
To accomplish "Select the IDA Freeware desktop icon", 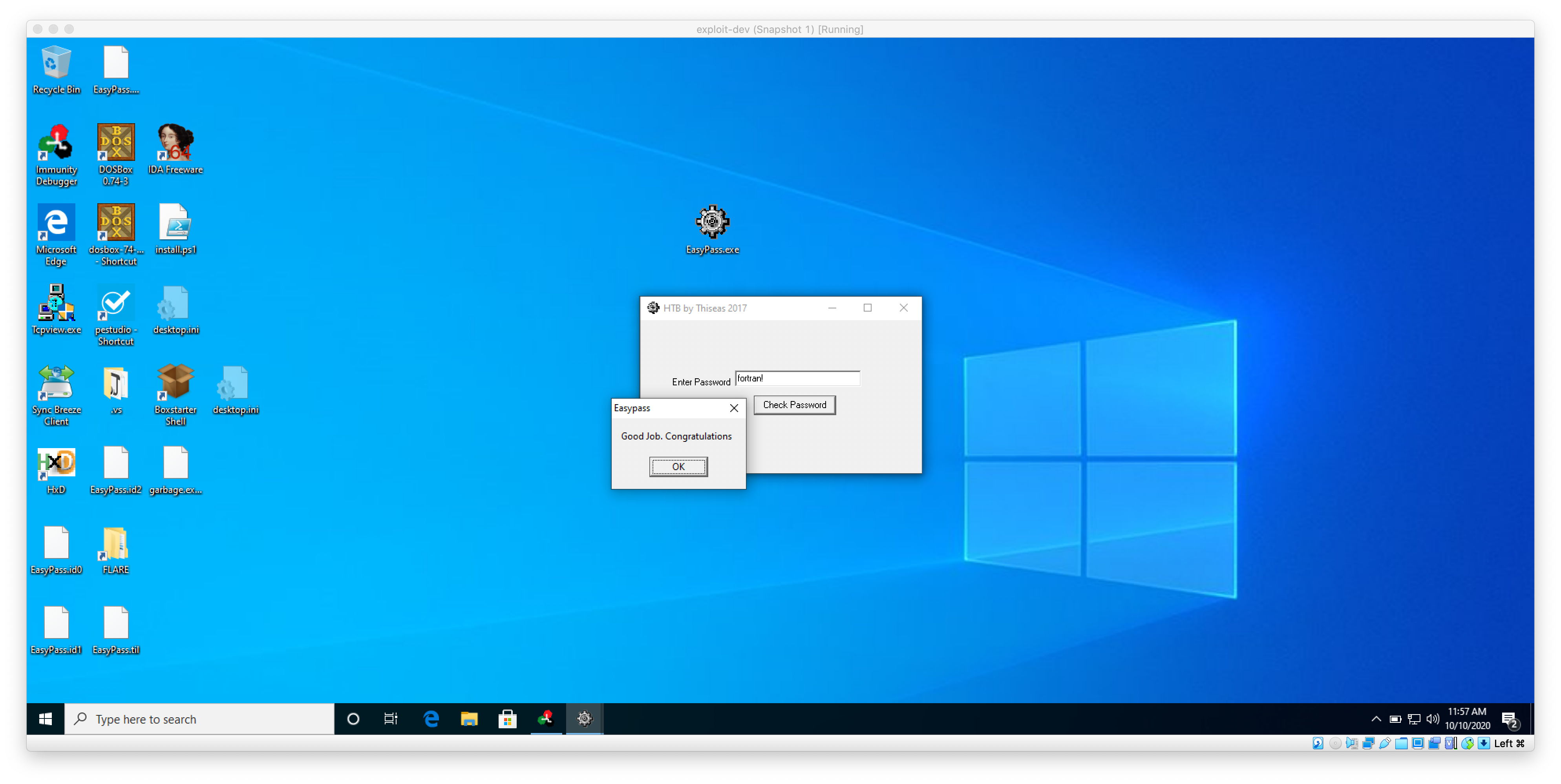I will coord(176,149).
